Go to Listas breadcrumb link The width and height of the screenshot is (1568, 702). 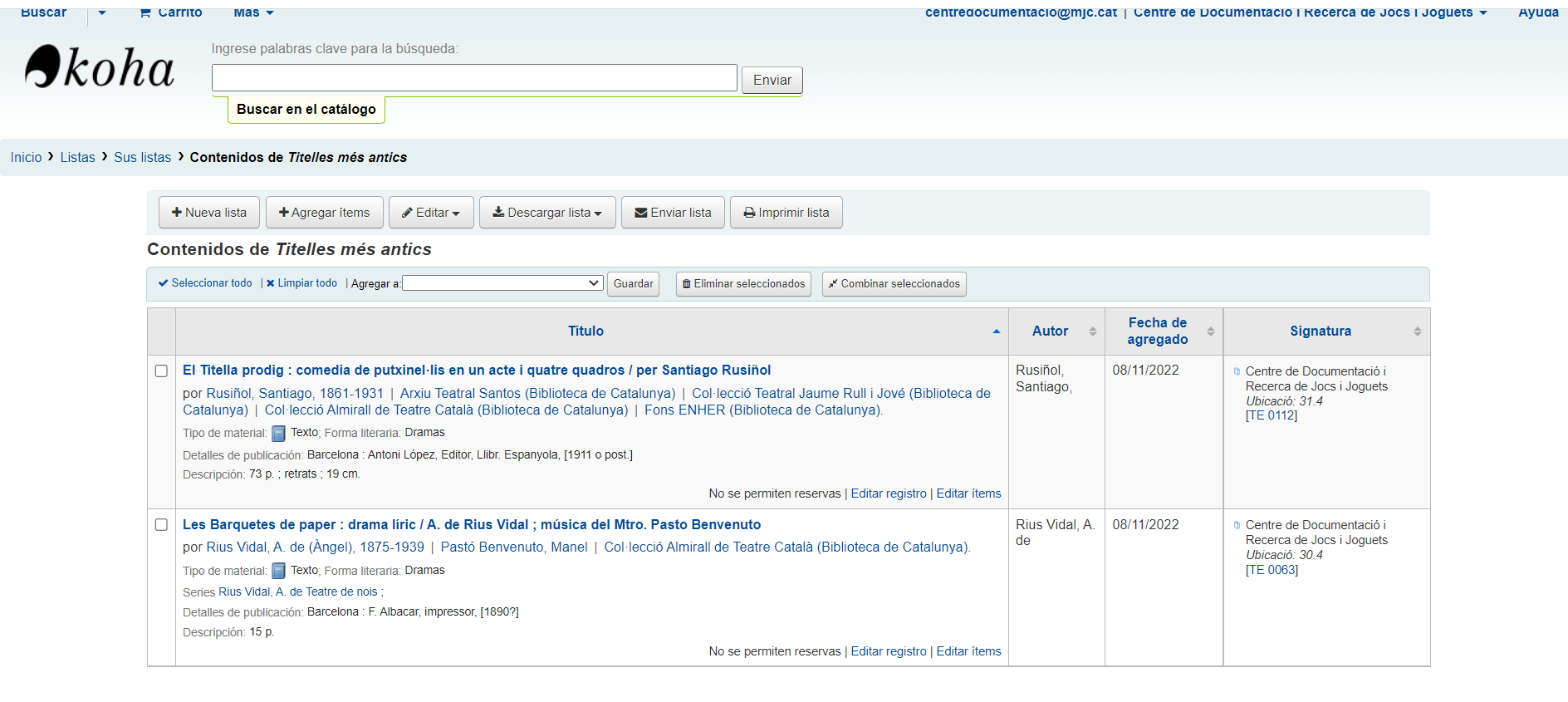point(77,157)
